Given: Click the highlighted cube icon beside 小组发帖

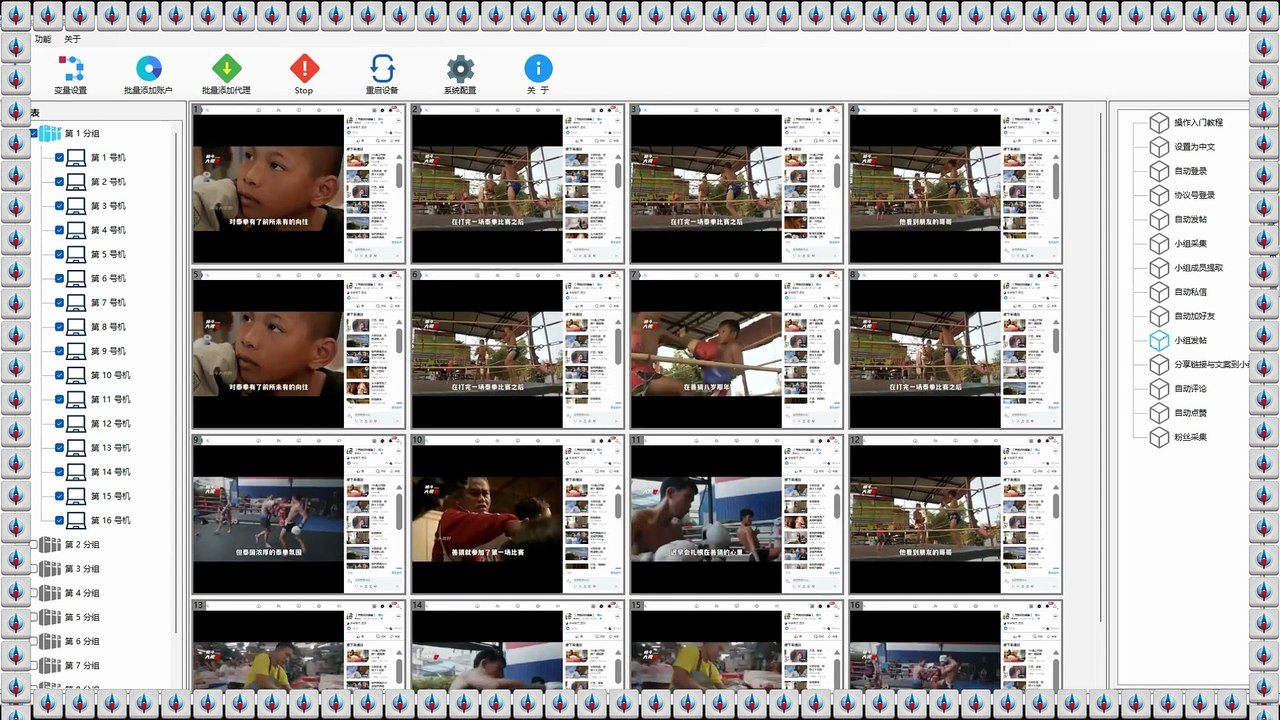Looking at the screenshot, I should 1159,340.
